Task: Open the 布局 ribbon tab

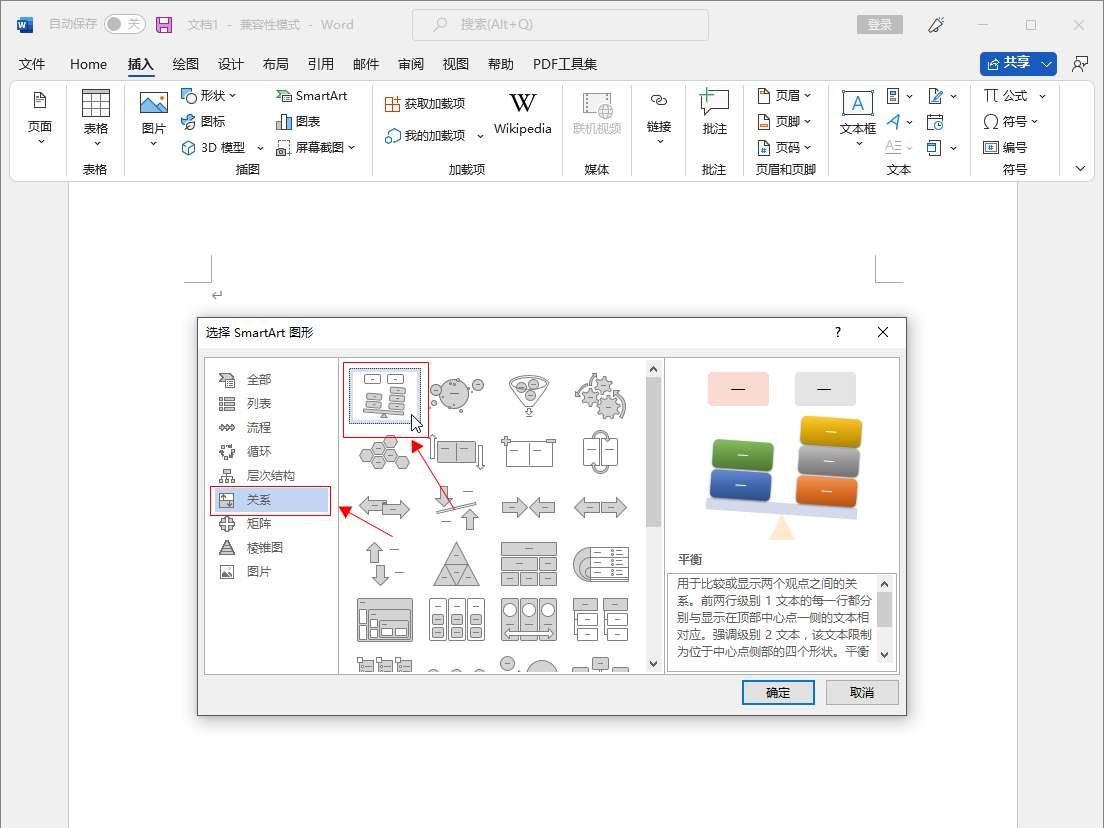Action: click(275, 64)
